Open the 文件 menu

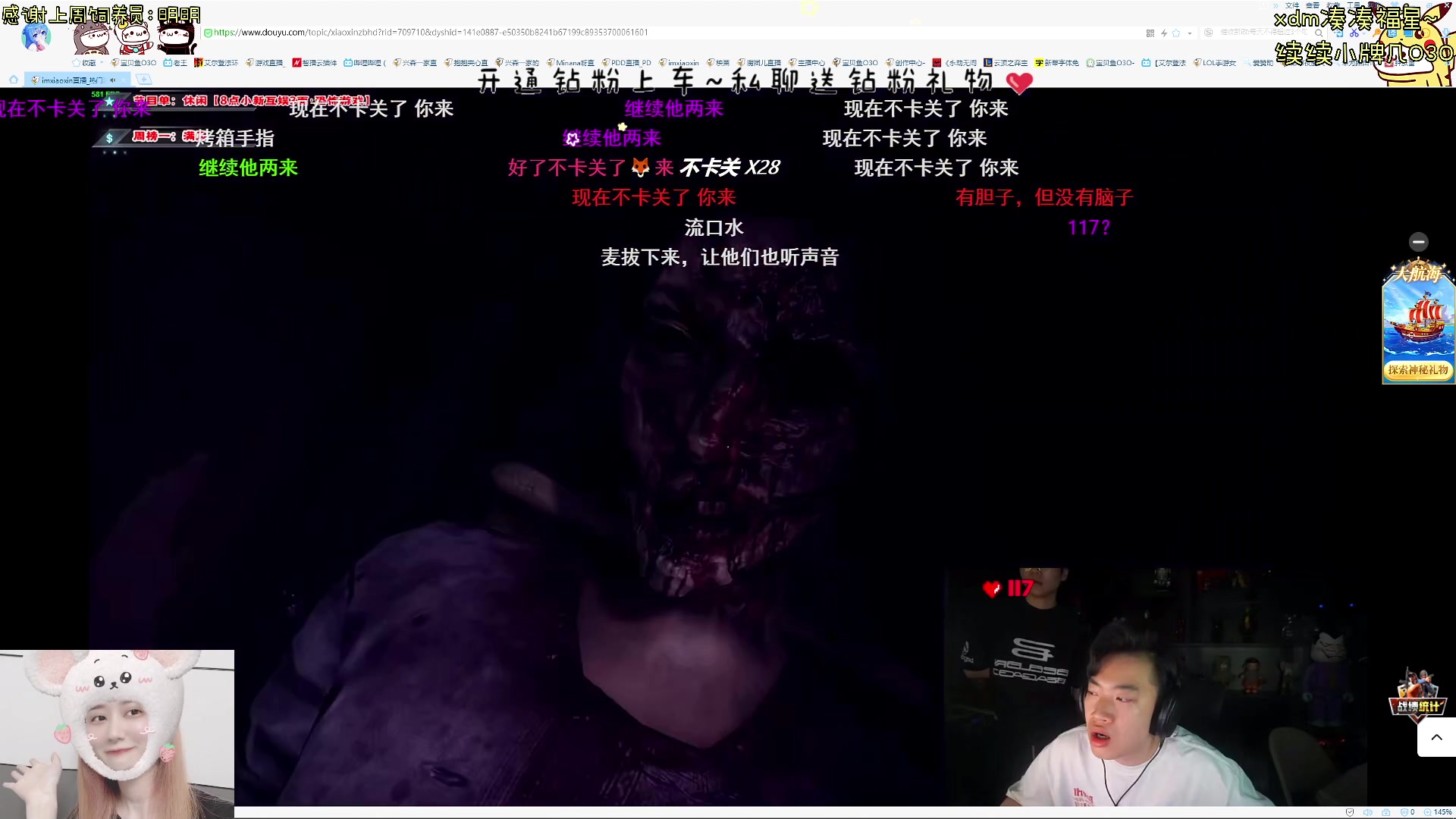tap(1292, 5)
